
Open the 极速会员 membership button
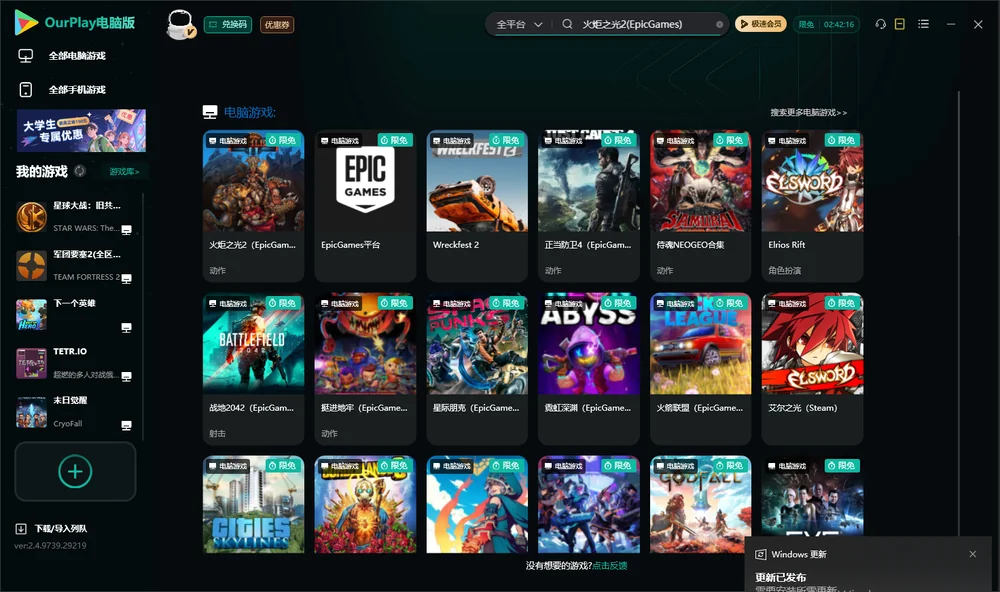pyautogui.click(x=761, y=24)
